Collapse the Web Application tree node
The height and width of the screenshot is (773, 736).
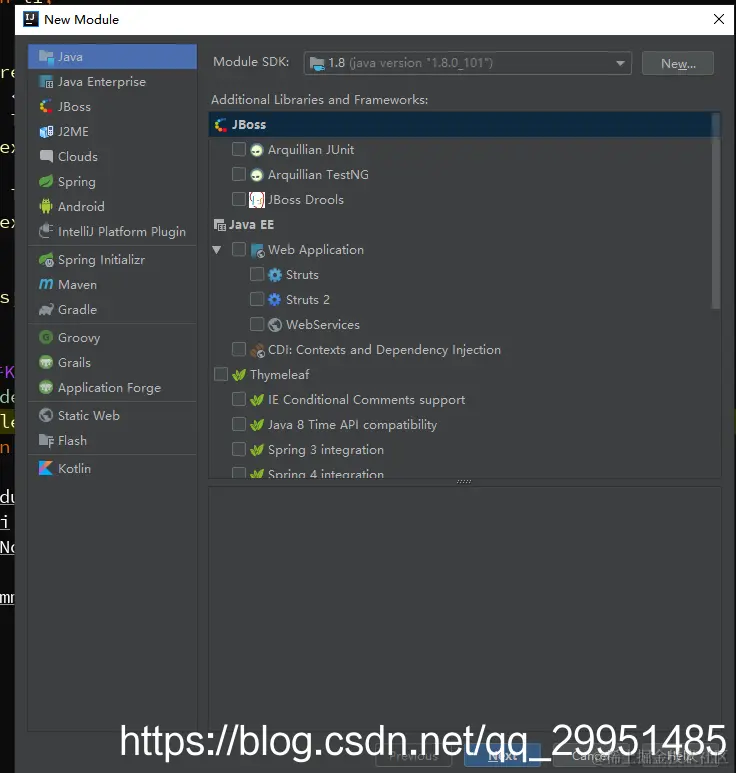coord(216,250)
